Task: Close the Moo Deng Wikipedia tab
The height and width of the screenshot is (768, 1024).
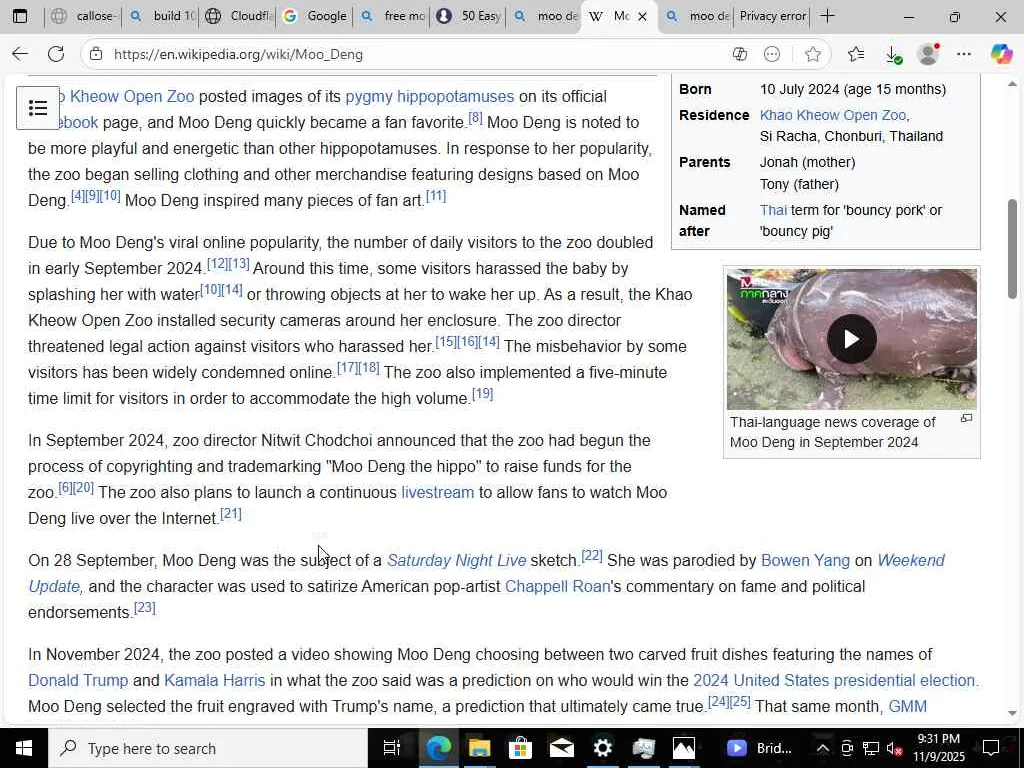Action: tap(643, 17)
